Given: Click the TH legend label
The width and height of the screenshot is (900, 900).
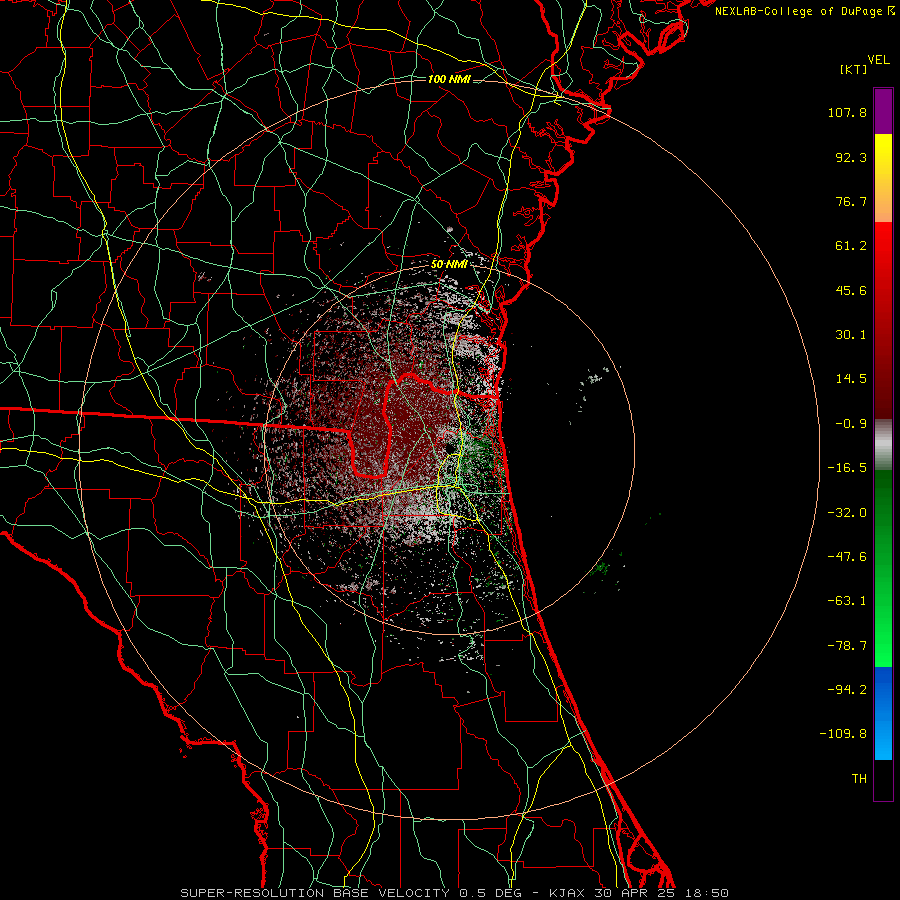Looking at the screenshot, I should click(859, 779).
